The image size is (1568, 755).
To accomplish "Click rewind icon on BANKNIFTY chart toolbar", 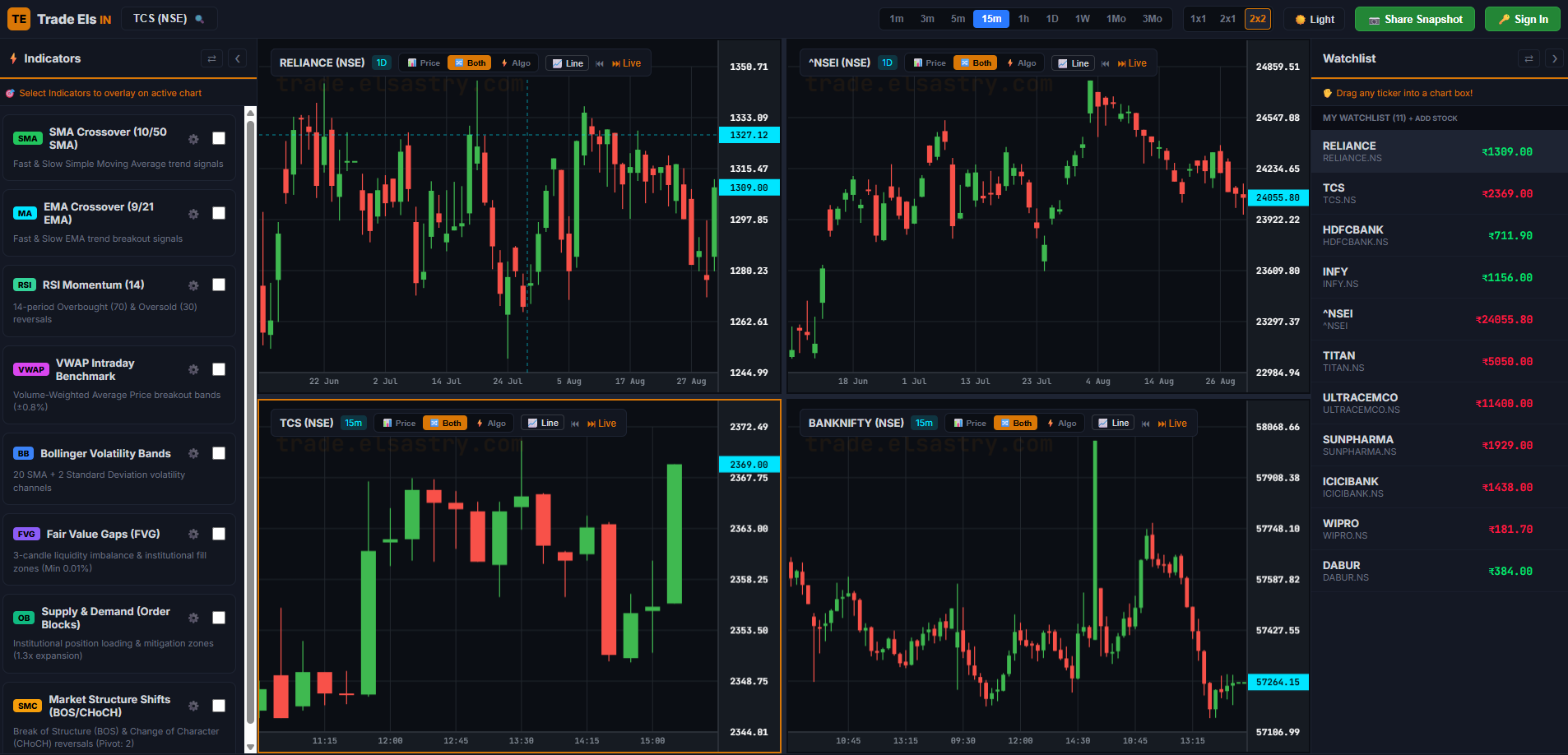I will [x=1145, y=424].
